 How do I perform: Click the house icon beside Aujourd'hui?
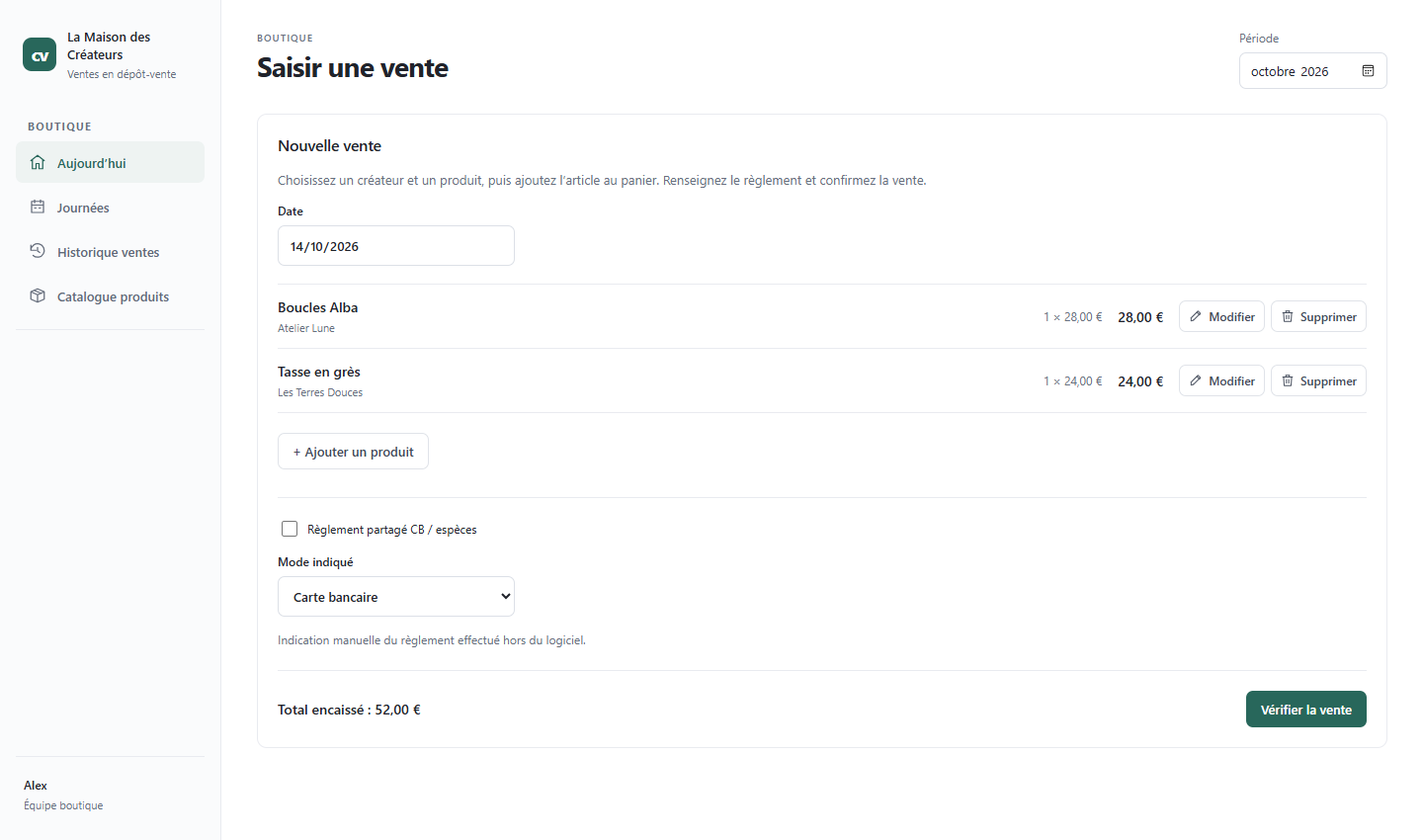pos(38,162)
